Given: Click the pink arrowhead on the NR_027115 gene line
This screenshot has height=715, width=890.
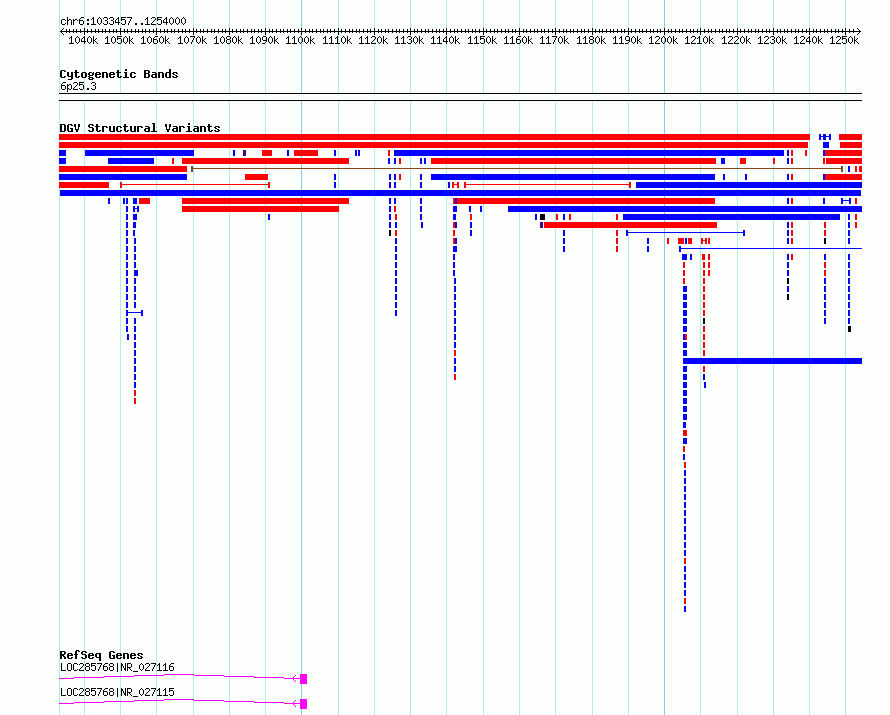Looking at the screenshot, I should click(296, 703).
